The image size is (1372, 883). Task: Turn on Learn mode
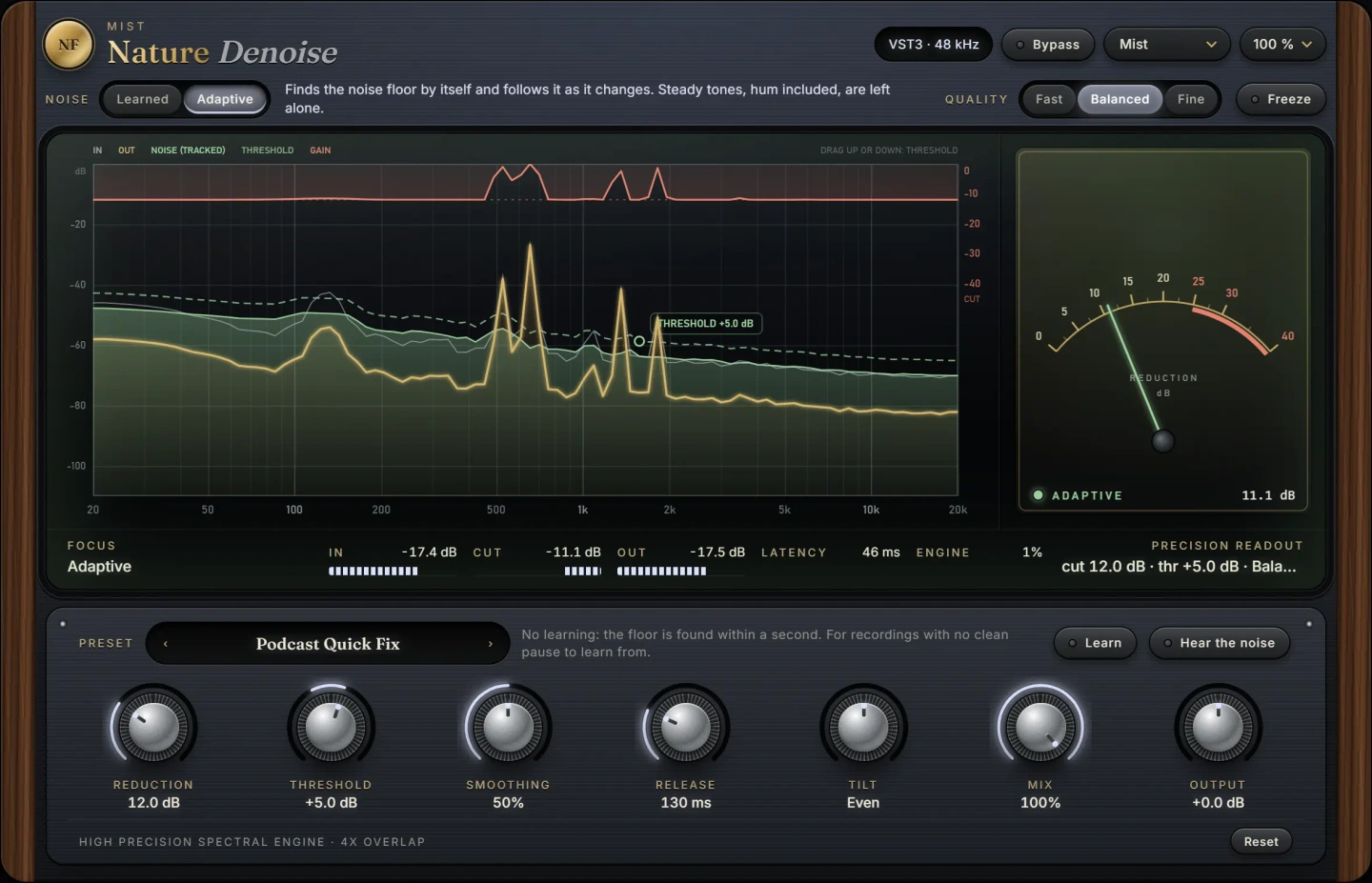tap(1095, 643)
